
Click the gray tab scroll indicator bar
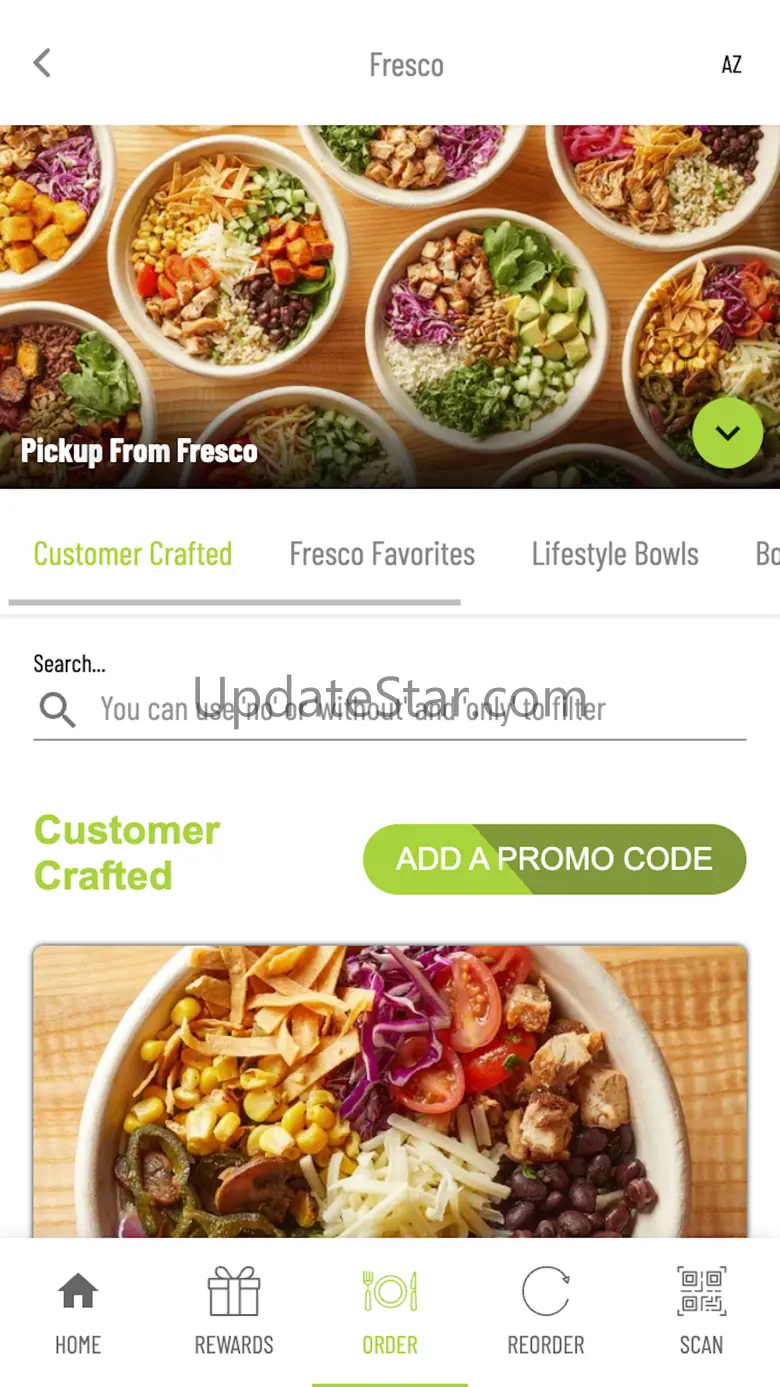pyautogui.click(x=235, y=603)
